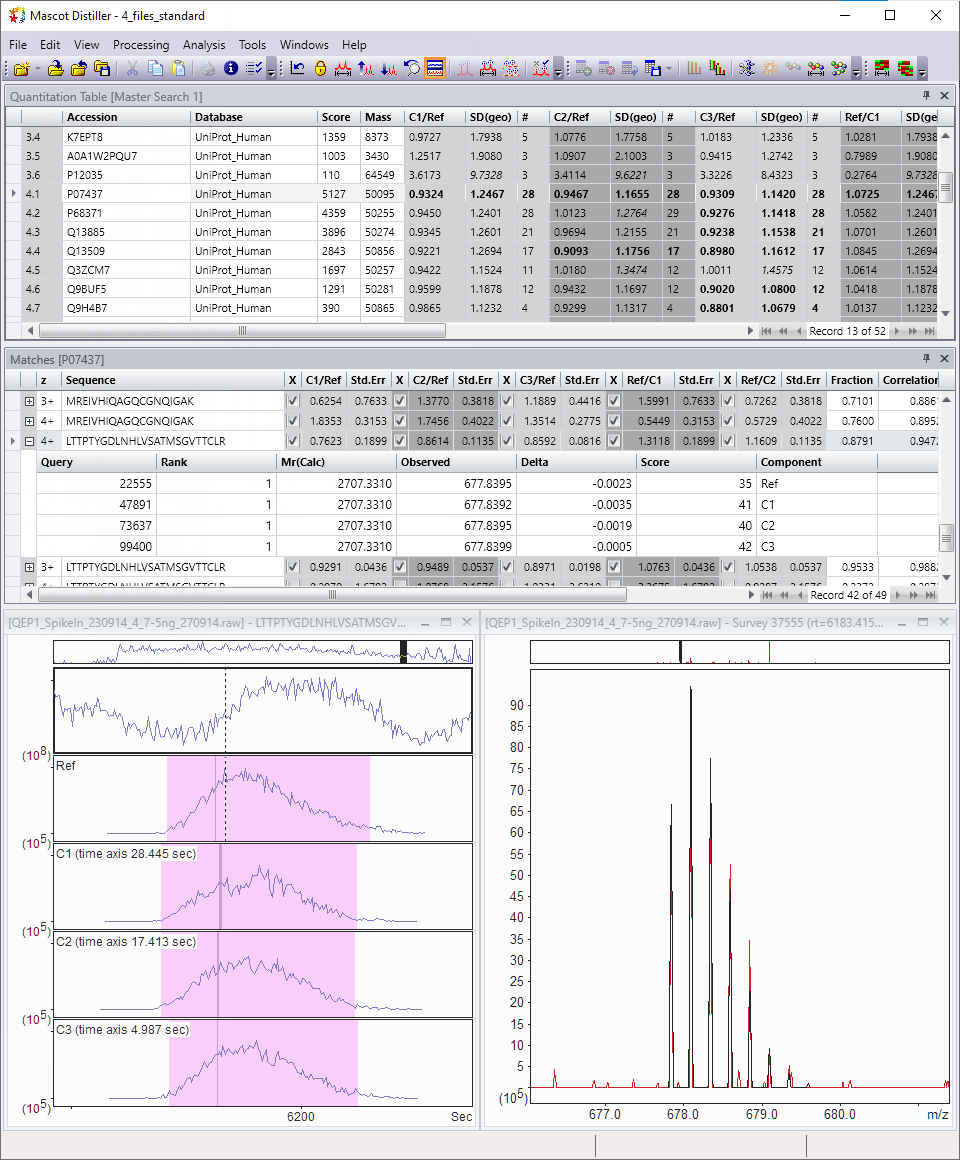Uncheck Ref/C2 box for 4+ LTTPTYGDLNHLVSATMSGVTTCLR
The image size is (960, 1160).
728,441
